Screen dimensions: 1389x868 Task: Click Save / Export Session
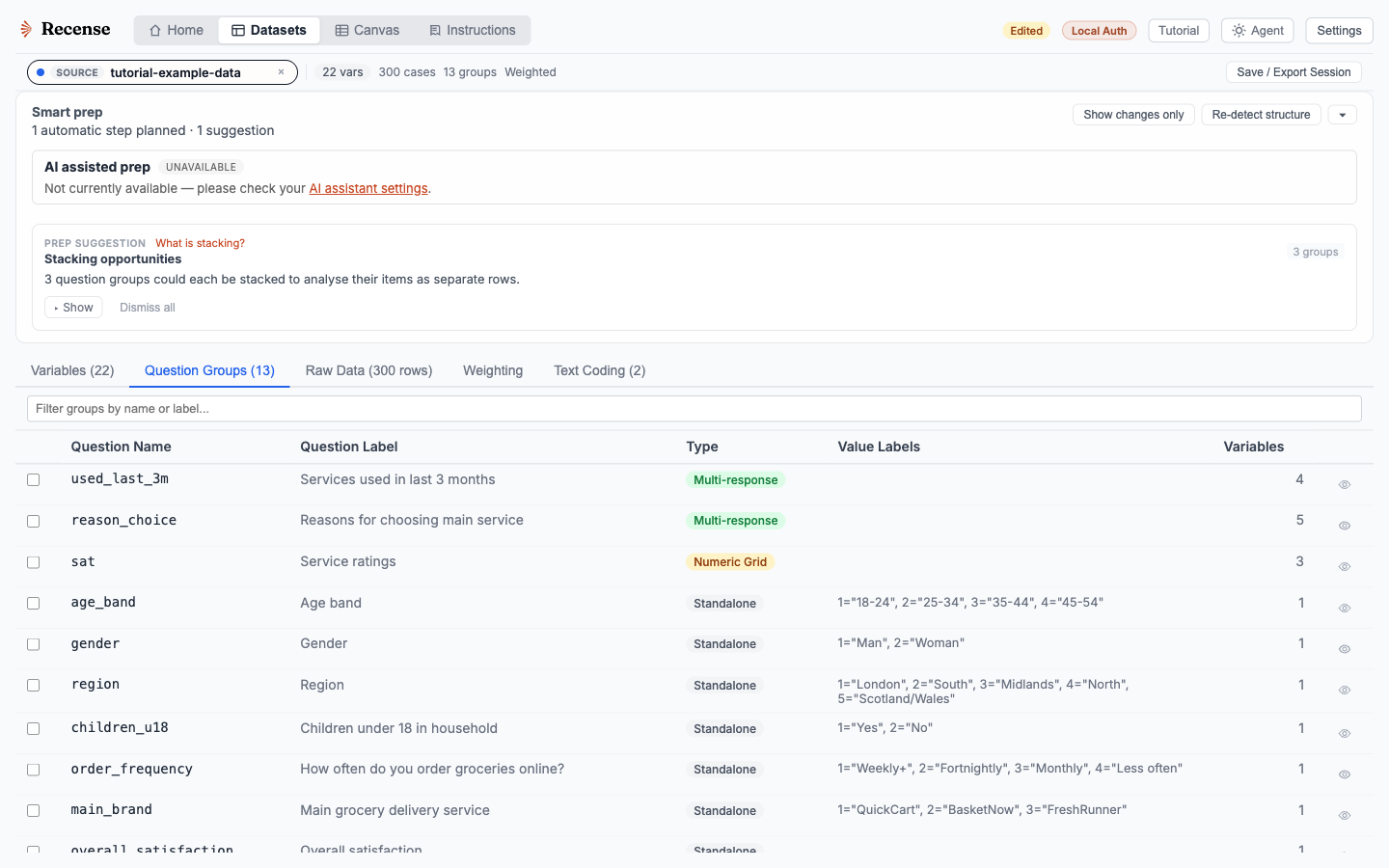click(x=1294, y=72)
